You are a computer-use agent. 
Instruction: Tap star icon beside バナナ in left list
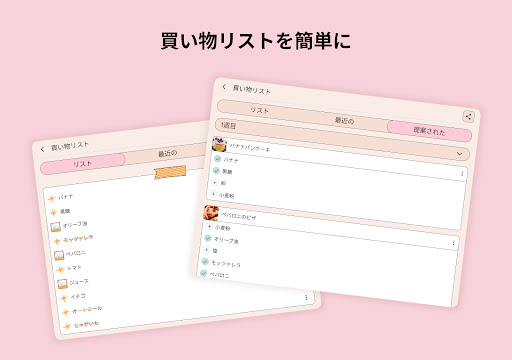pos(52,199)
